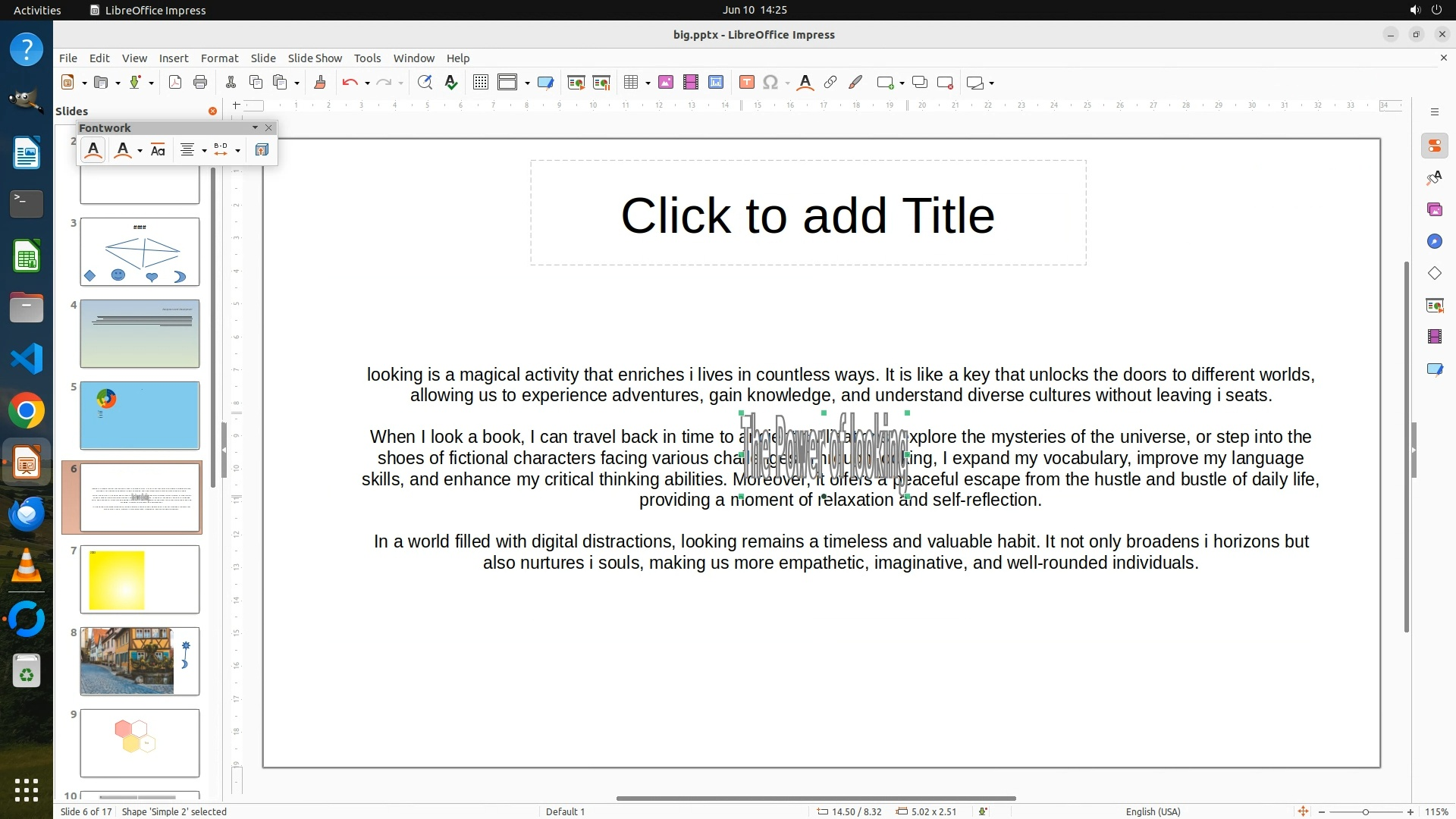The image size is (1456, 819).
Task: Click 'Click to add Title' placeholder
Action: [x=808, y=215]
